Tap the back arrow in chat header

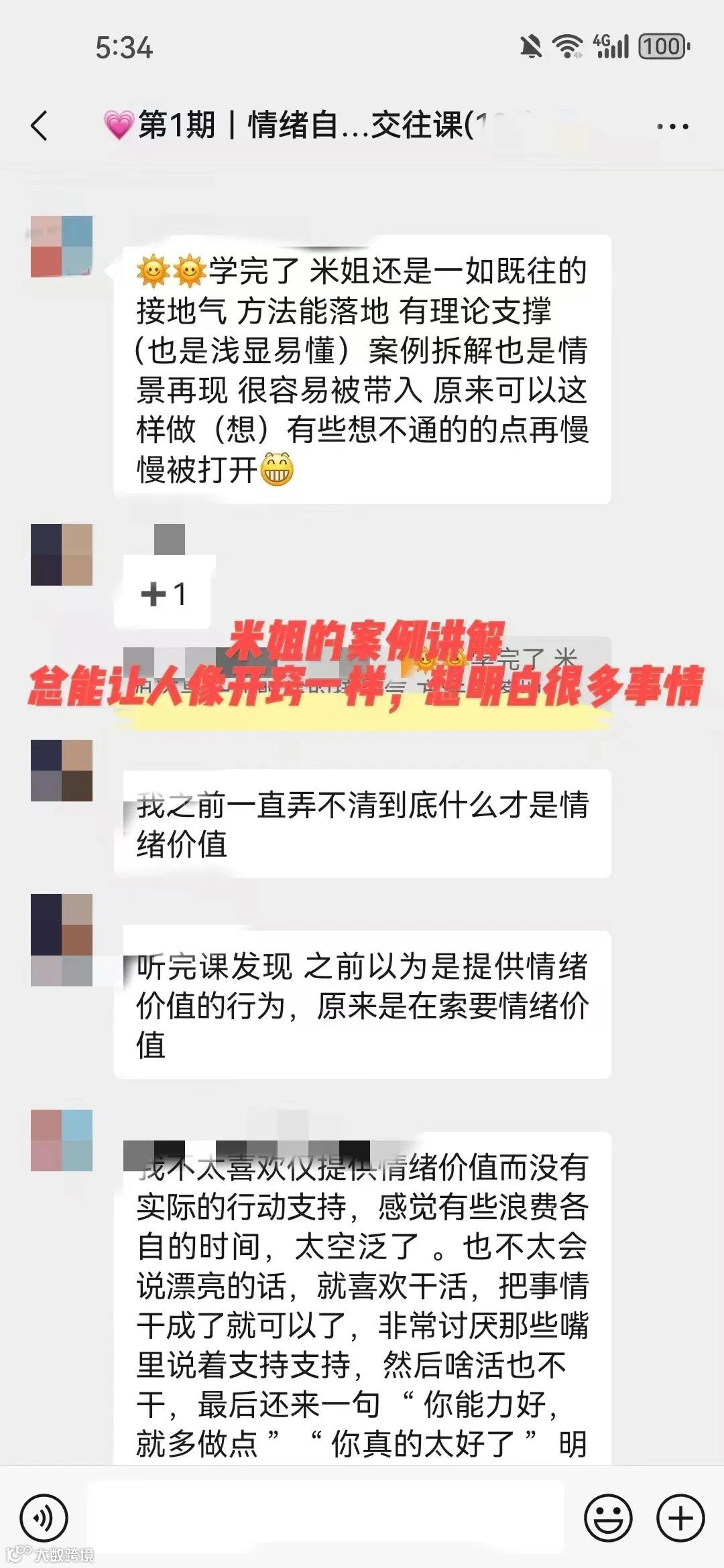(40, 125)
